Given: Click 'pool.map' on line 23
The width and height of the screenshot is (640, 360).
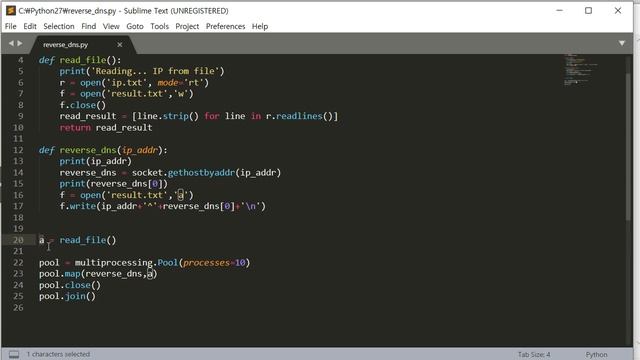Looking at the screenshot, I should (x=60, y=273).
